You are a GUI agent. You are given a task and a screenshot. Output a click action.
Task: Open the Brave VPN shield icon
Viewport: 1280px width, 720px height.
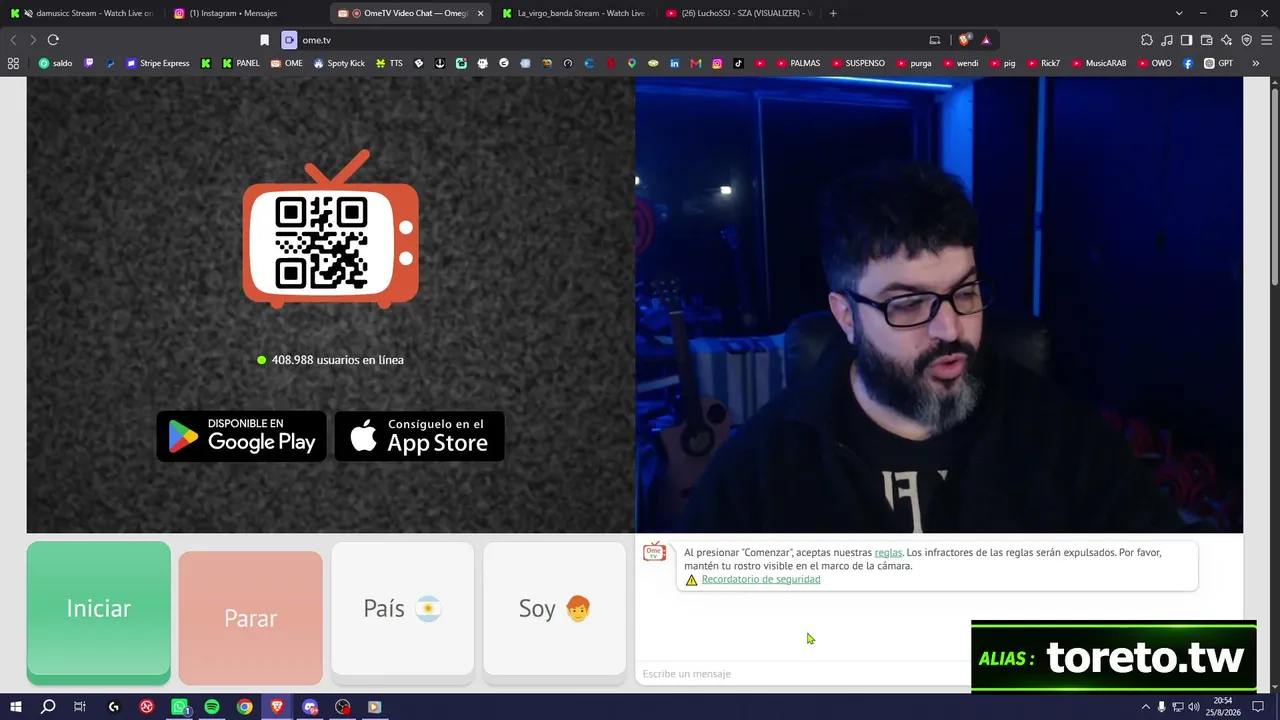click(x=1246, y=40)
